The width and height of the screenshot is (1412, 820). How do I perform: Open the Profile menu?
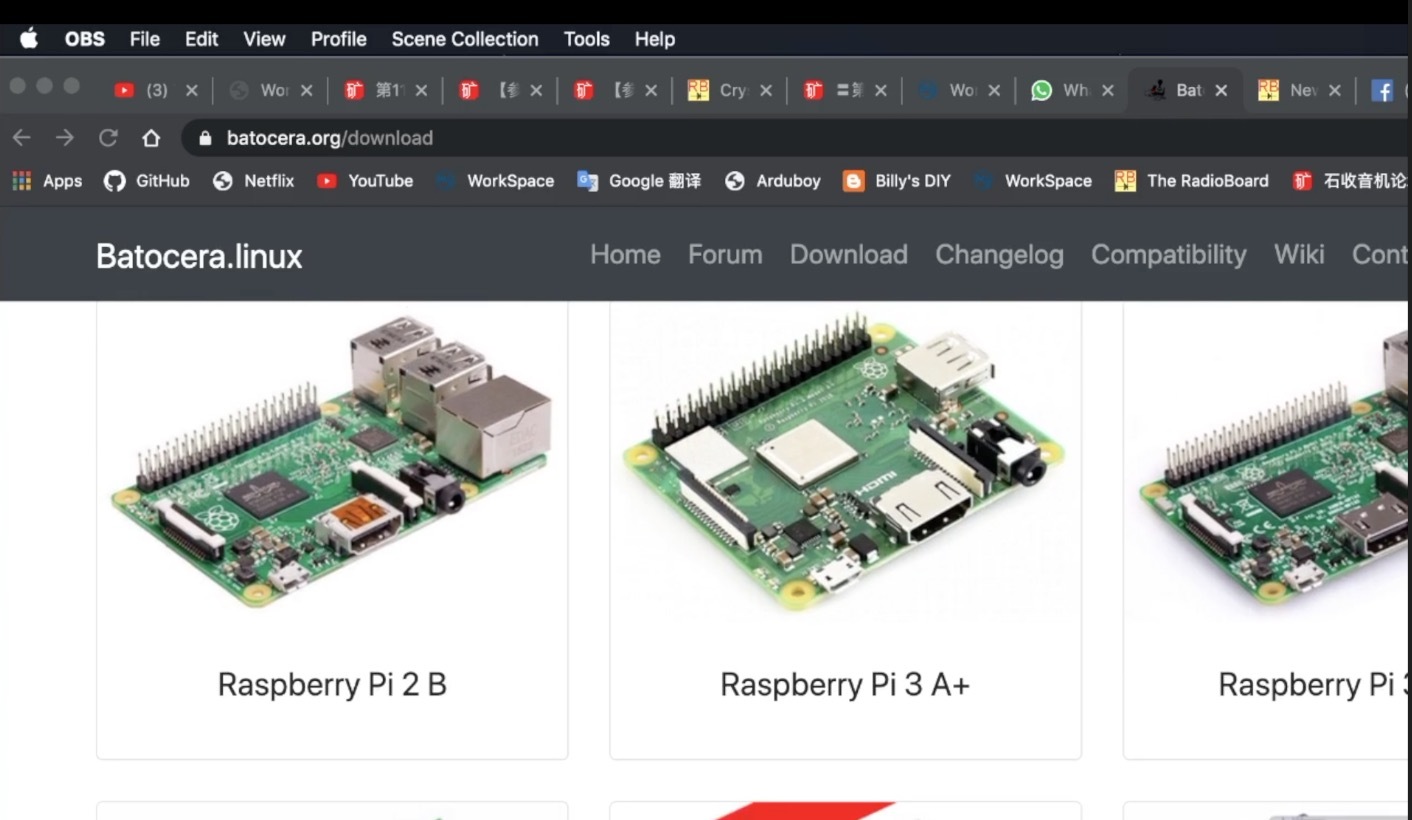[338, 39]
